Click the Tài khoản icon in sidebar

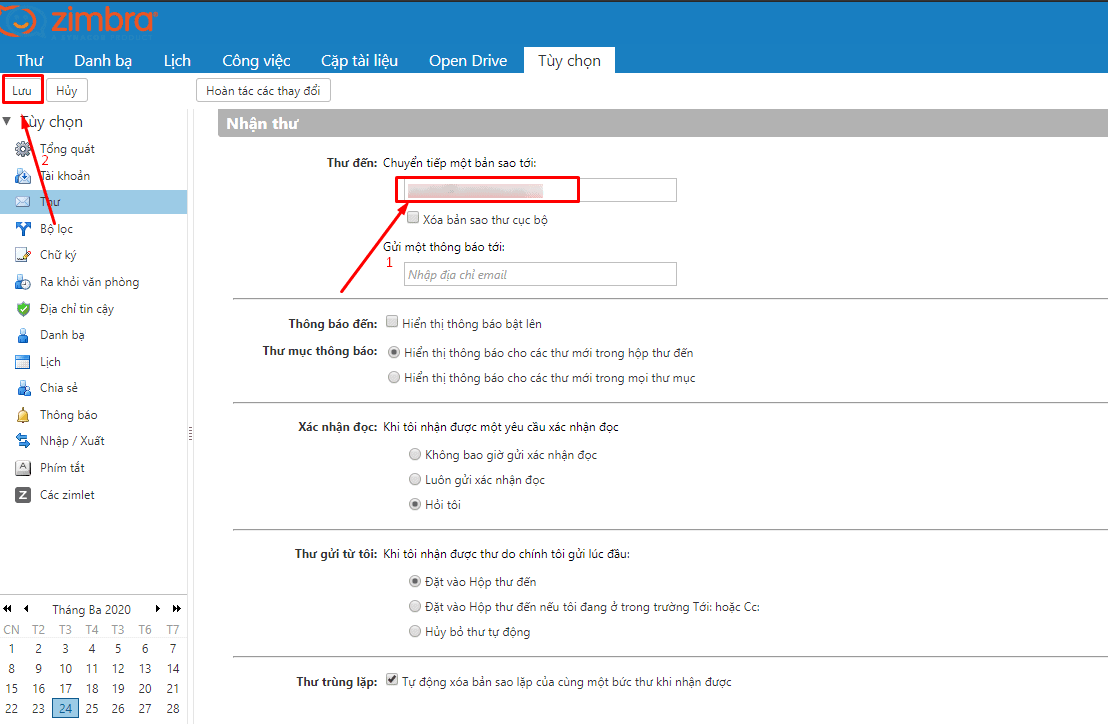23,176
